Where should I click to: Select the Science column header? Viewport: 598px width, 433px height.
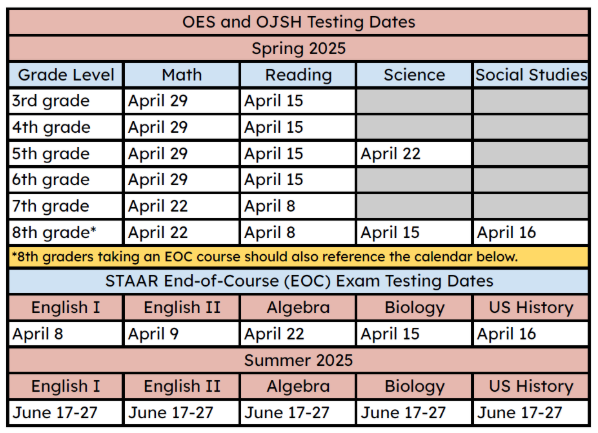(x=414, y=75)
